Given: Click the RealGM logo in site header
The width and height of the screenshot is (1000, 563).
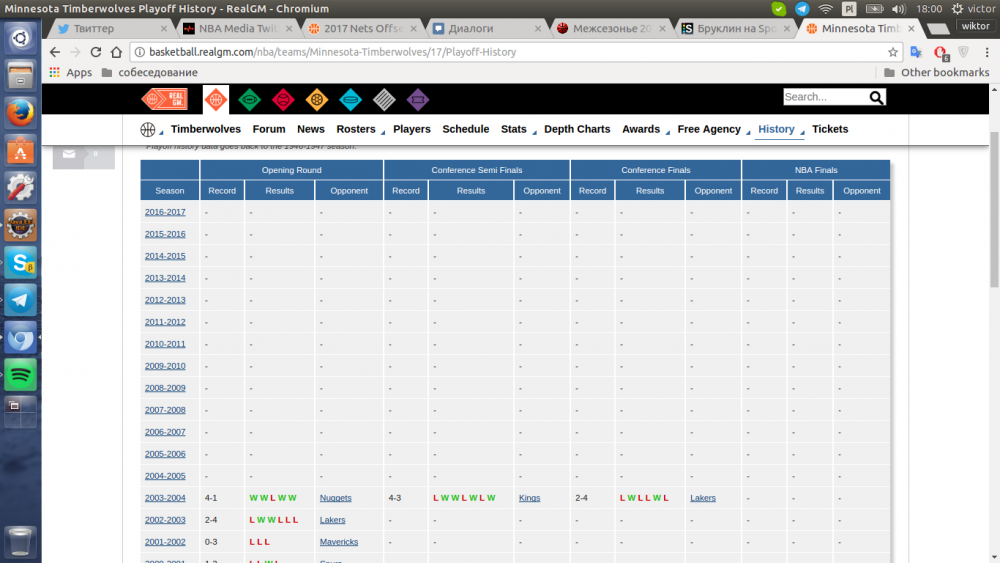Looking at the screenshot, I should [x=164, y=98].
